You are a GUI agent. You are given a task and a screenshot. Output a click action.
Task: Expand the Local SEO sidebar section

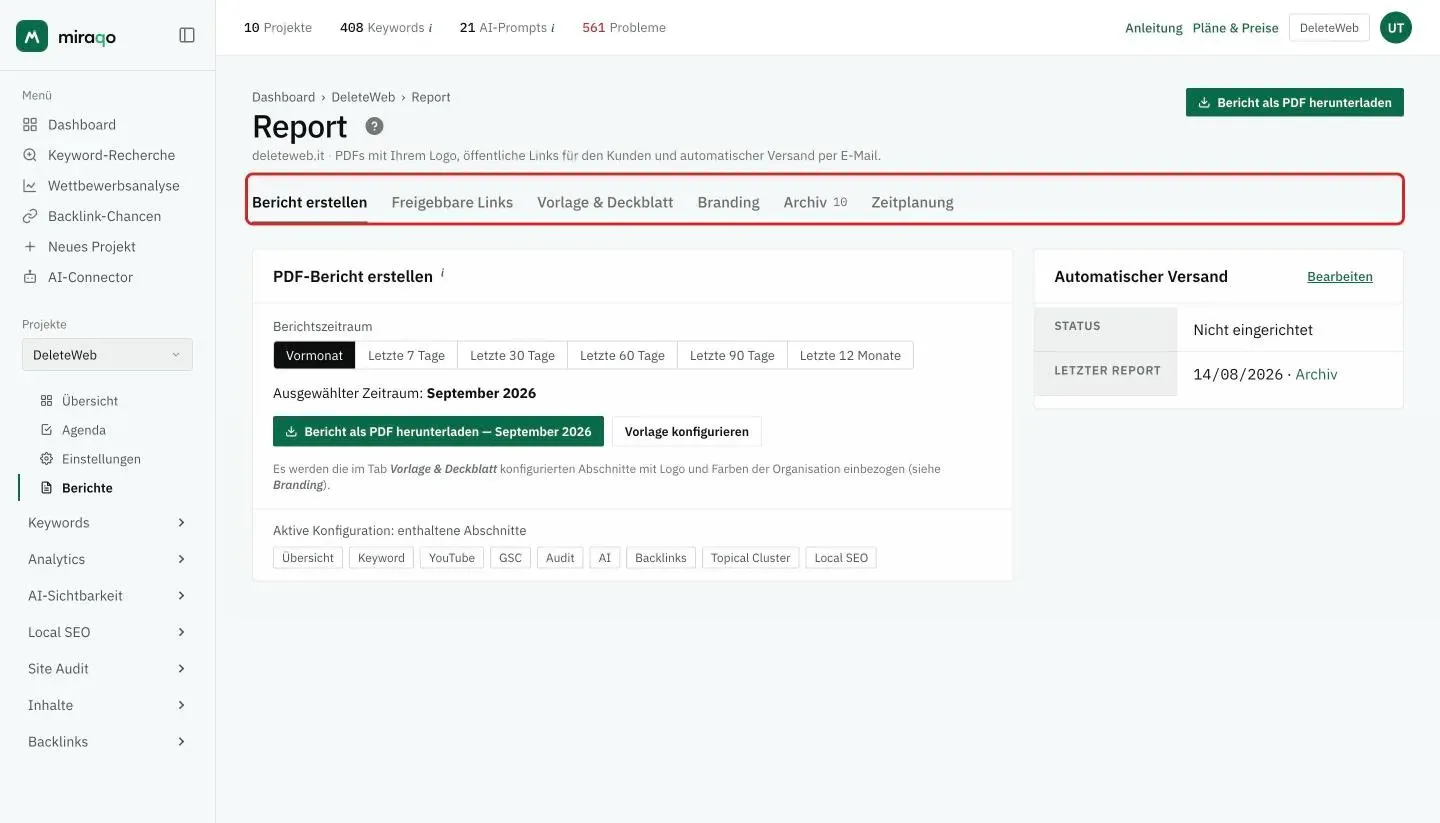tap(107, 632)
